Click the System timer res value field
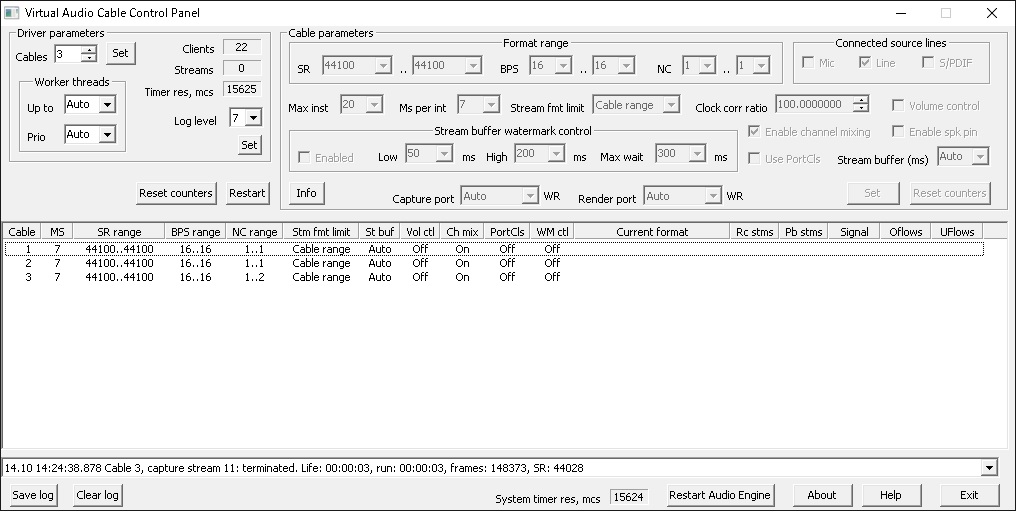Image resolution: width=1016 pixels, height=517 pixels. tap(629, 497)
